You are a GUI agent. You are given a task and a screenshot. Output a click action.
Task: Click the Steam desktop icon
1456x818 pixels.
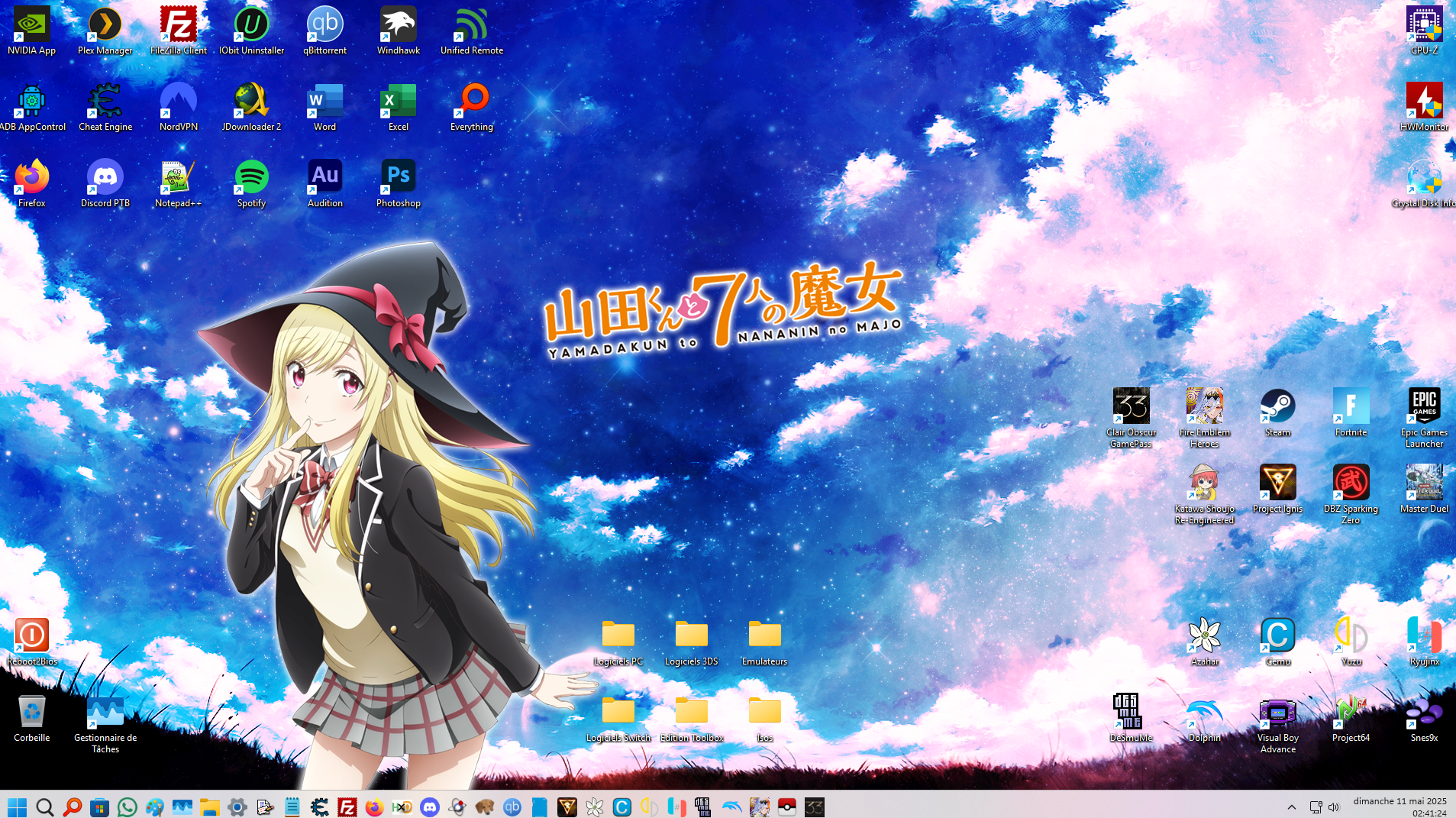[x=1278, y=412]
